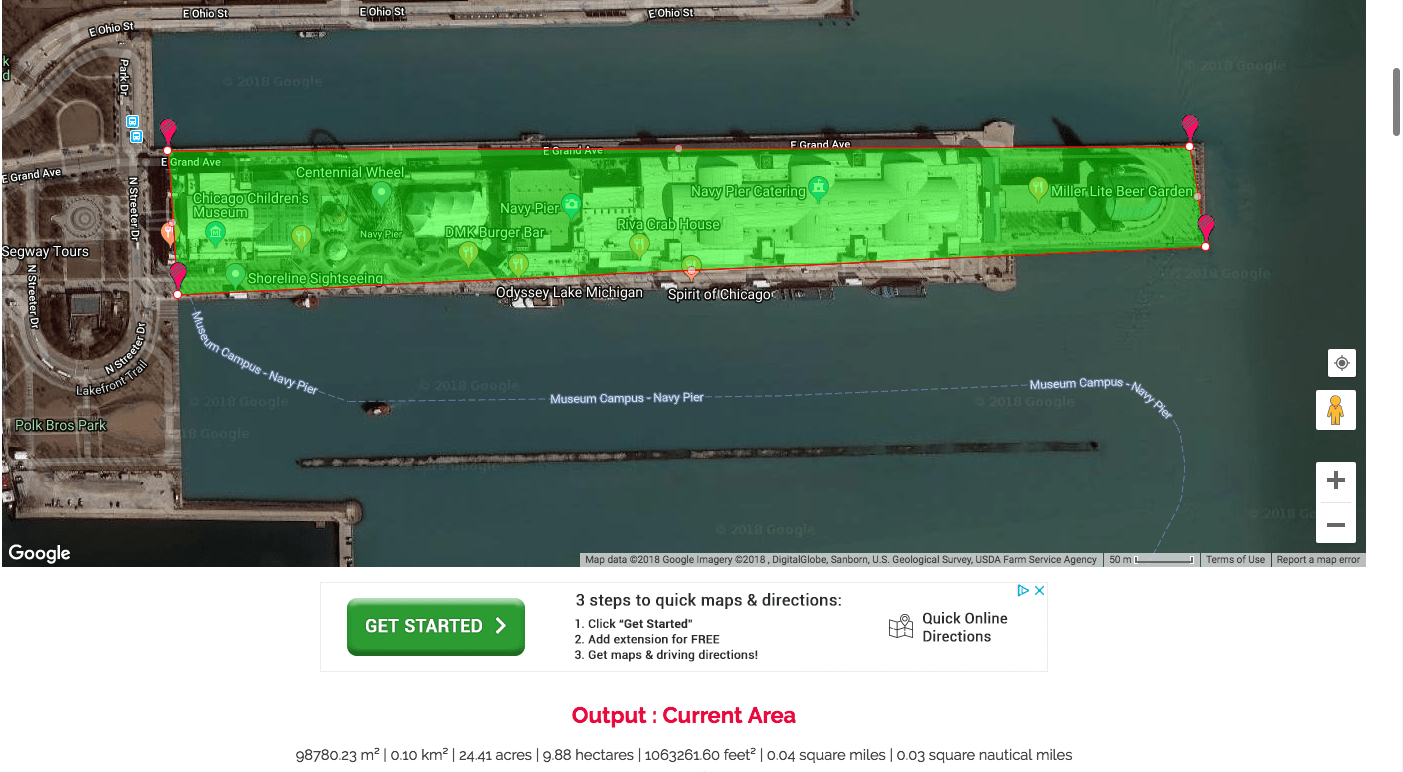This screenshot has width=1403, height=772.
Task: Select the Chicago Children's Museum text label
Action: (251, 205)
